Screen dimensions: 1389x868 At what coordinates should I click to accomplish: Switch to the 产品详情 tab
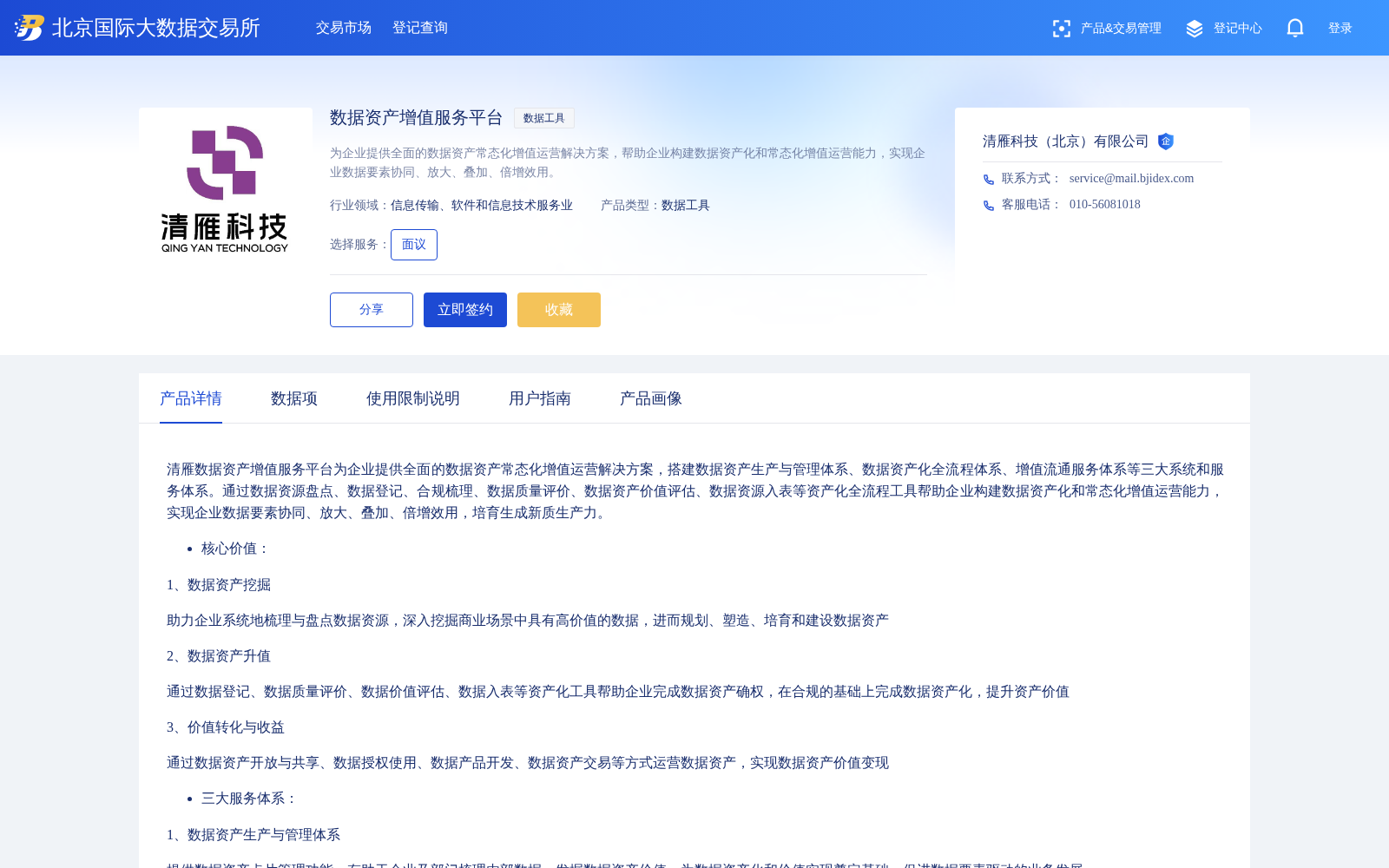tap(191, 398)
